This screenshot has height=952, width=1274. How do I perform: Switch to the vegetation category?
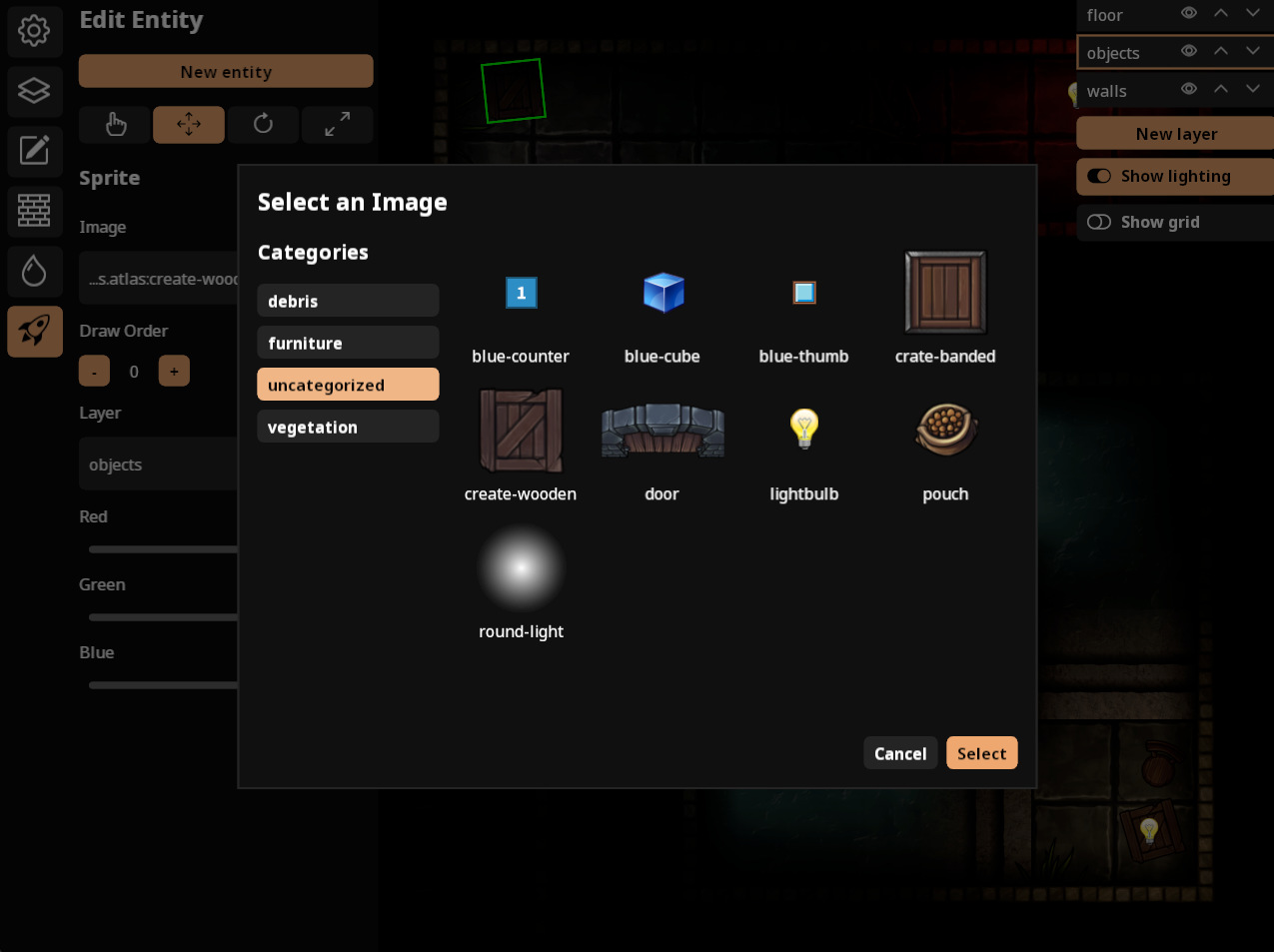pos(348,427)
